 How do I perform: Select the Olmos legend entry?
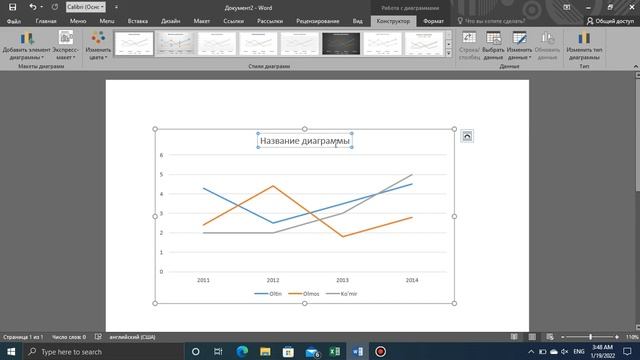[x=304, y=293]
